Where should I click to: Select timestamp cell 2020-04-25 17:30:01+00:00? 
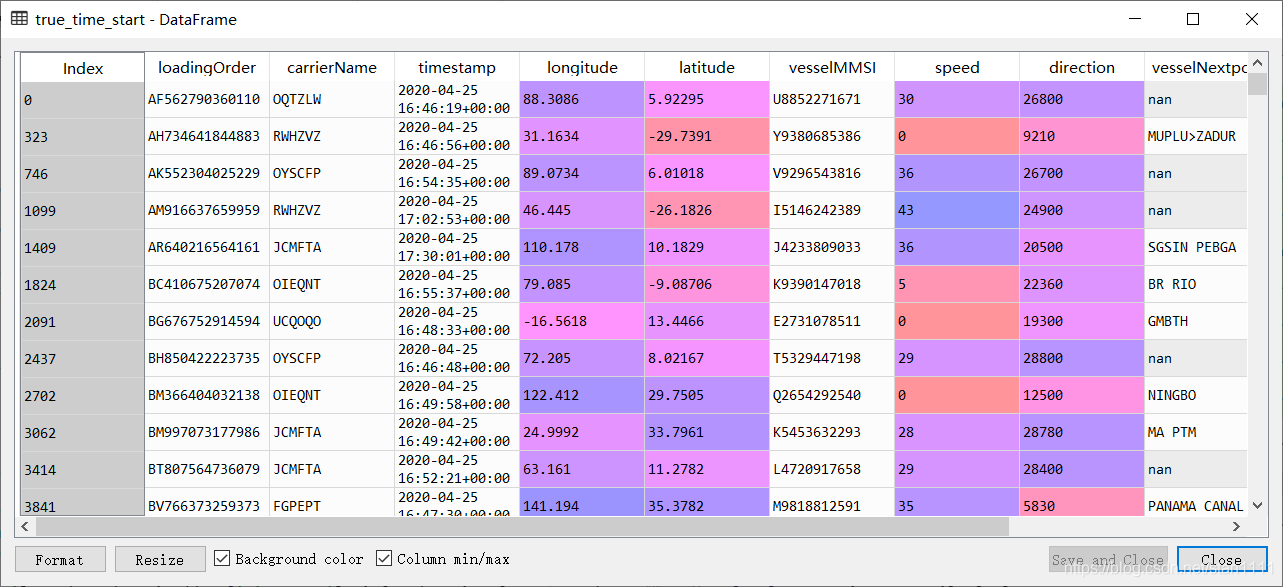457,247
